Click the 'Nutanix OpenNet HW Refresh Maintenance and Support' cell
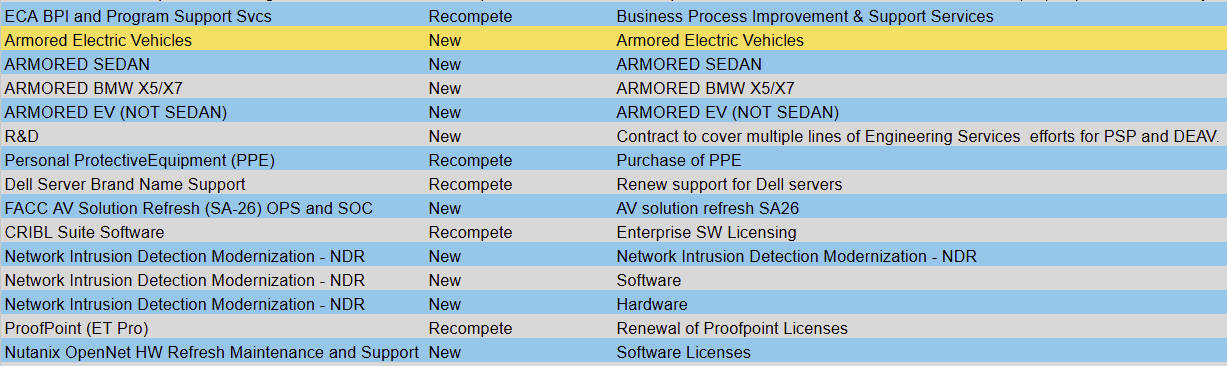This screenshot has height=366, width=1227. point(212,353)
